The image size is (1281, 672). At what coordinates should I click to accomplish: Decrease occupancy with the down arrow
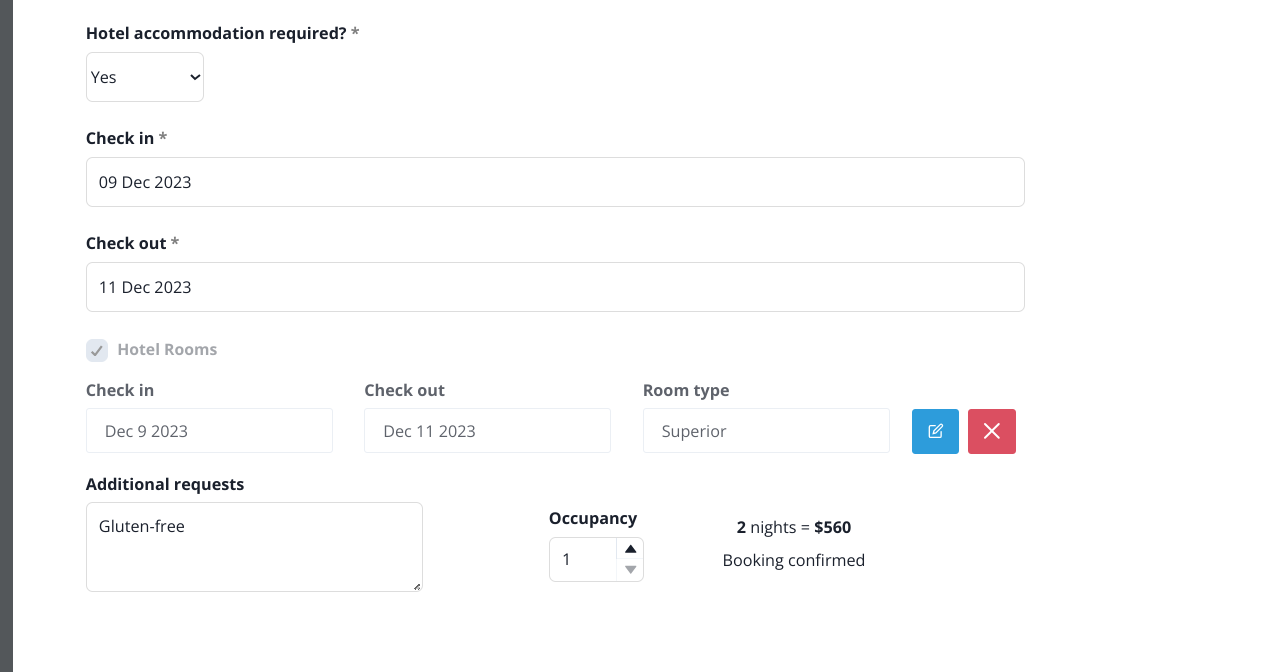630,570
